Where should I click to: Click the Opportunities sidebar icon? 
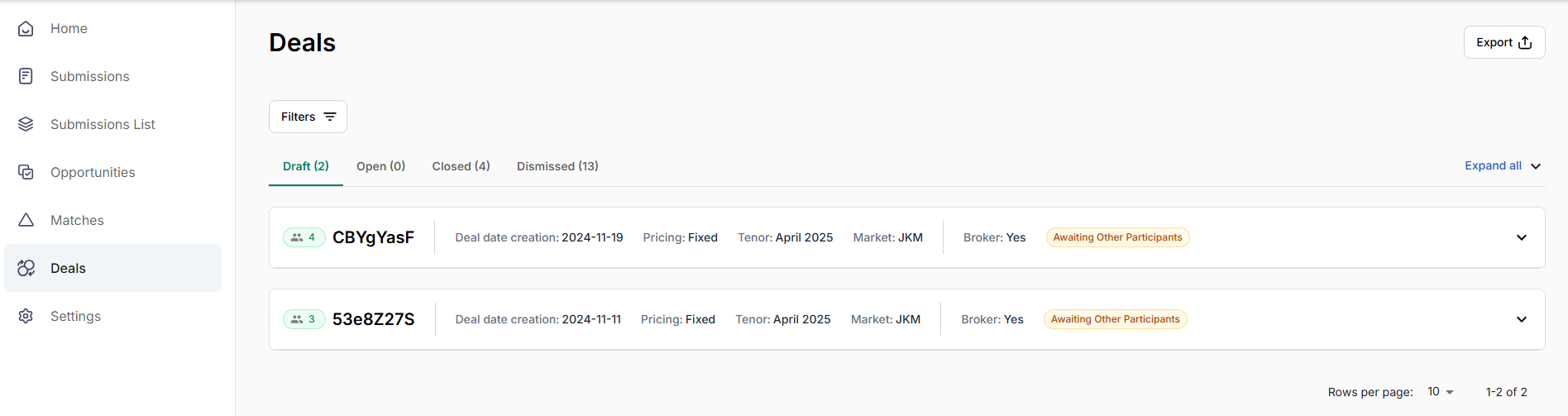pyautogui.click(x=26, y=172)
